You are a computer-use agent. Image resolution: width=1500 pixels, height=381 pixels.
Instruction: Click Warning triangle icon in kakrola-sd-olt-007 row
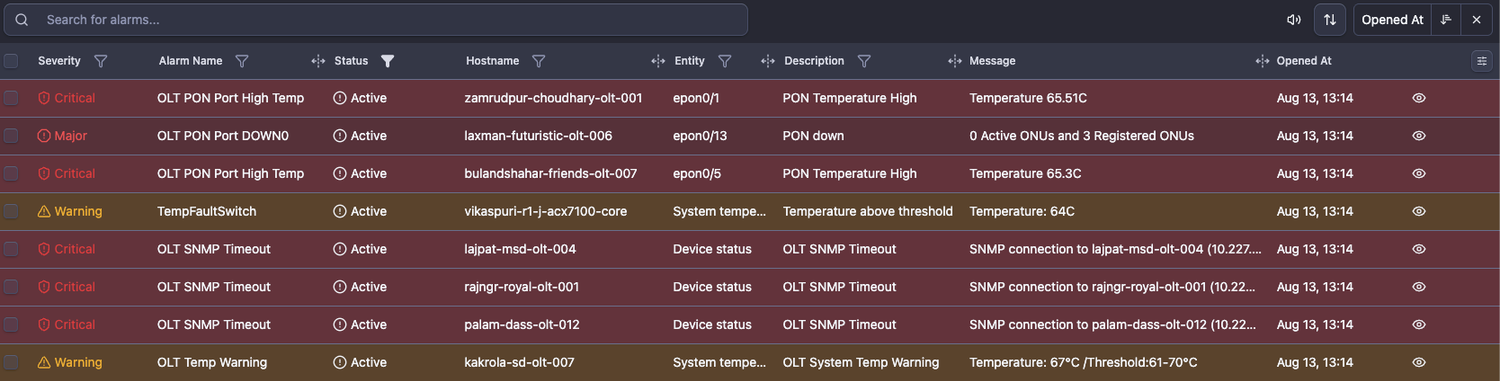tap(44, 363)
